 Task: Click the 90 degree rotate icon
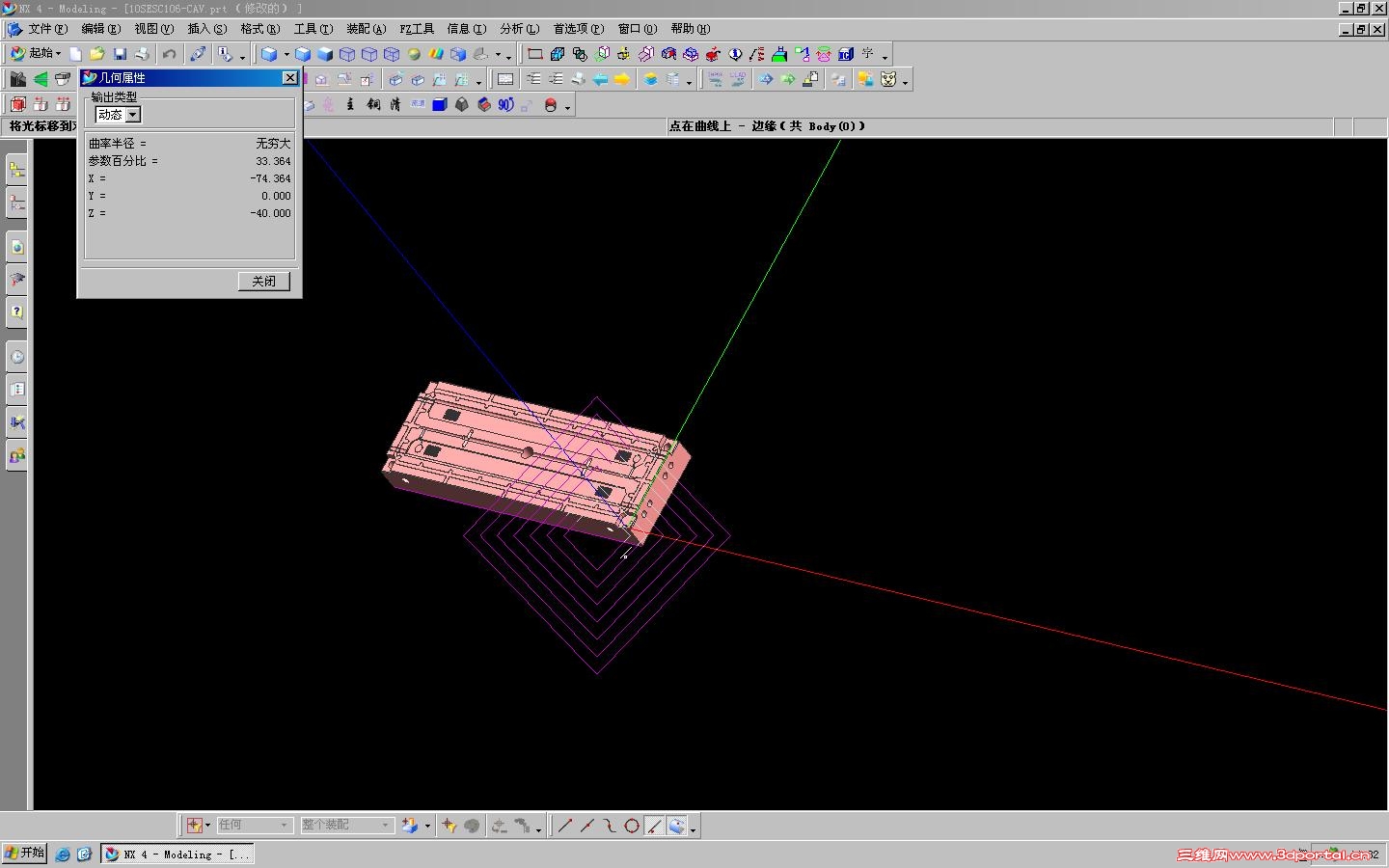(505, 105)
